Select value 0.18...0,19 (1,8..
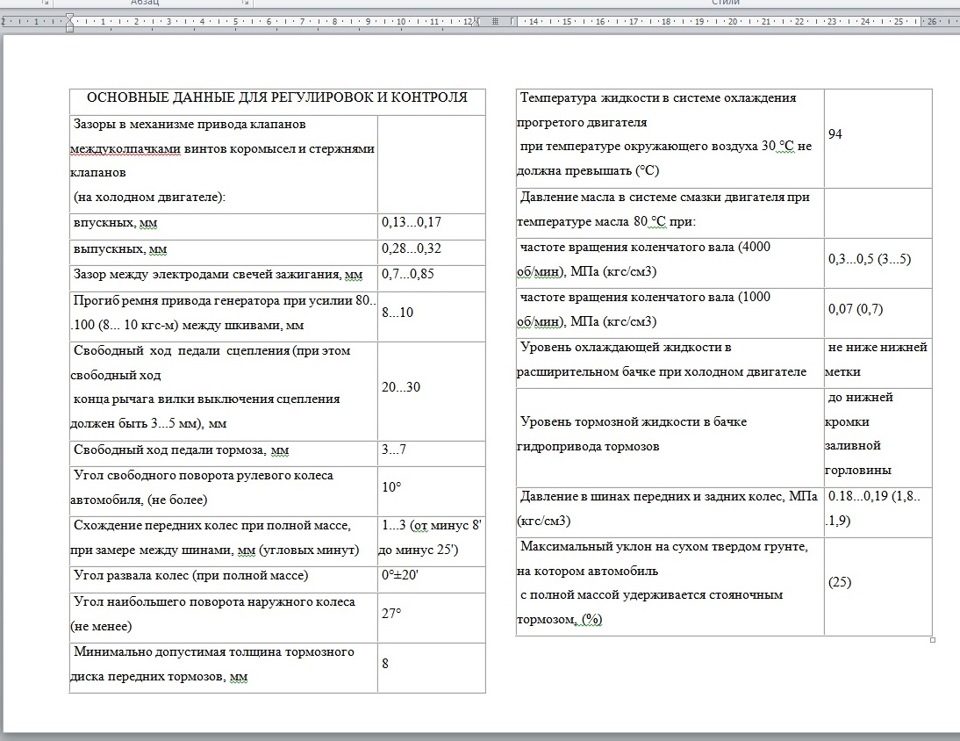Image resolution: width=960 pixels, height=741 pixels. coord(874,497)
